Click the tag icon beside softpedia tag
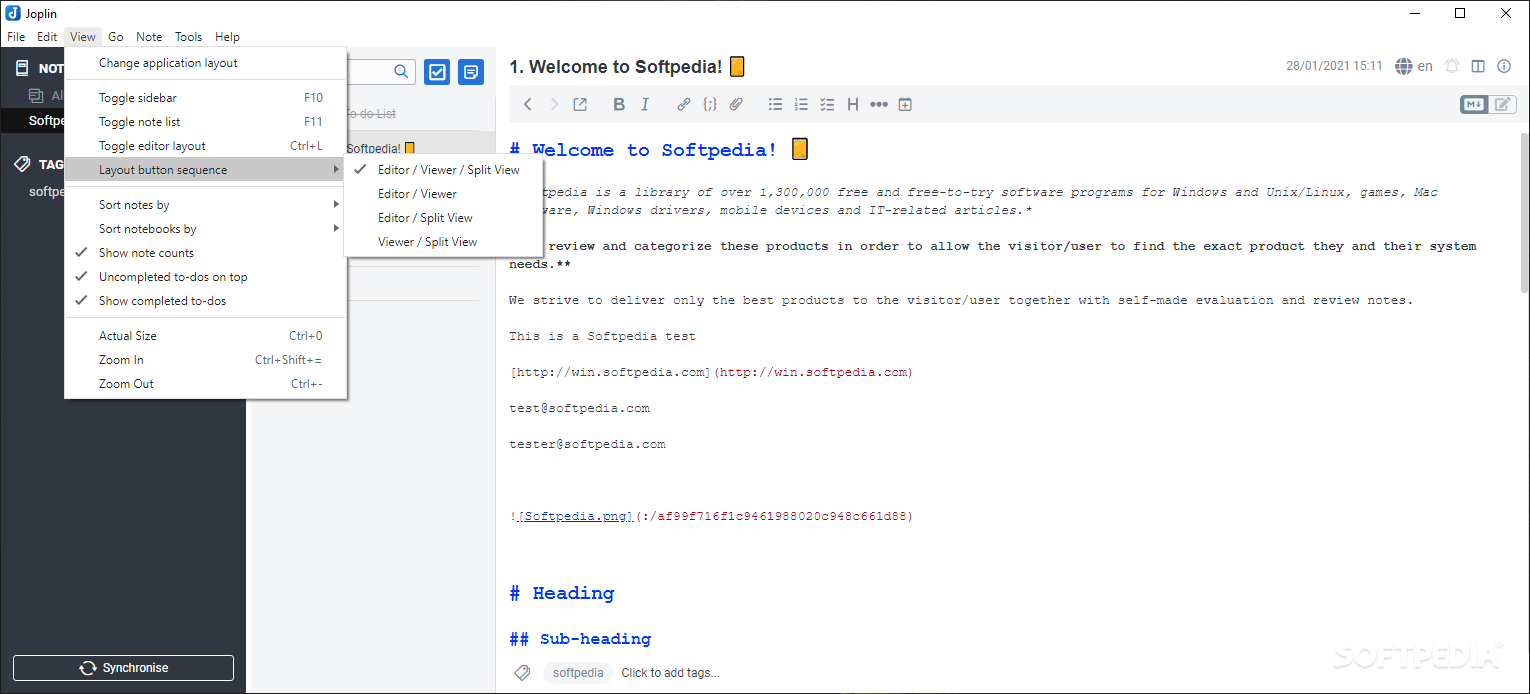 (x=522, y=673)
